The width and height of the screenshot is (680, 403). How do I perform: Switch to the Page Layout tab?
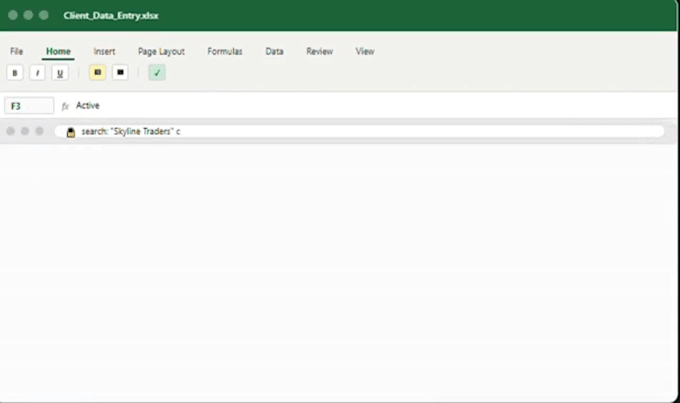[x=161, y=51]
